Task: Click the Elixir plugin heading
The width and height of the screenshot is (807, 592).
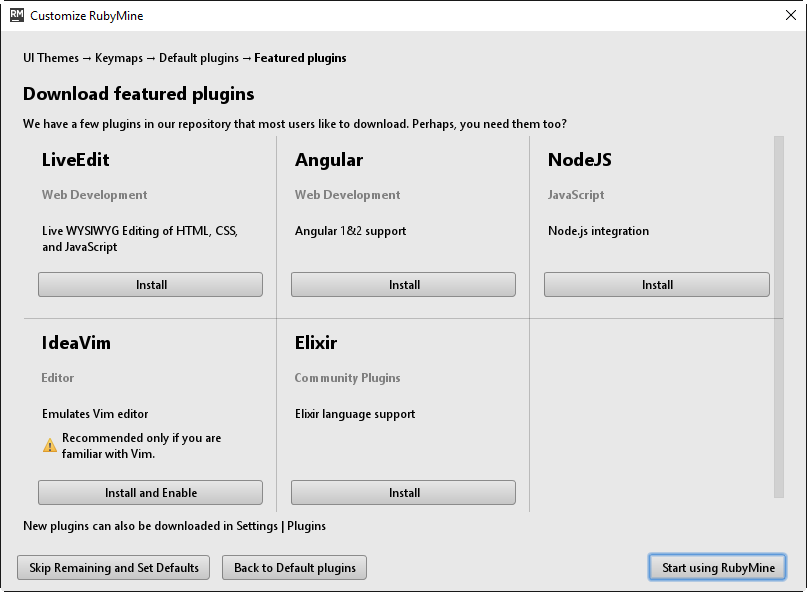Action: pos(316,343)
